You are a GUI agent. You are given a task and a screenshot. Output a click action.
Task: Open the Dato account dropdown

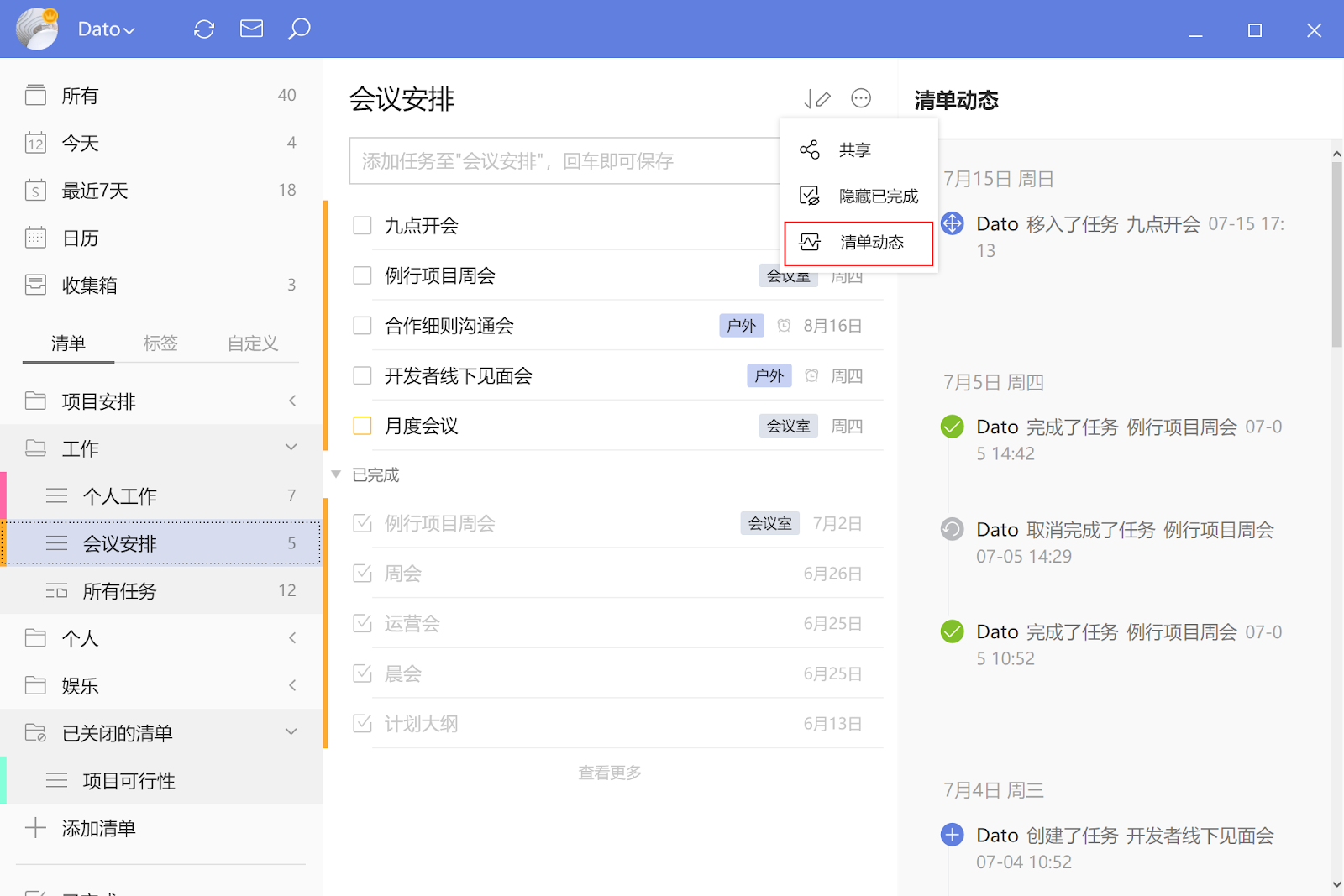(x=106, y=29)
